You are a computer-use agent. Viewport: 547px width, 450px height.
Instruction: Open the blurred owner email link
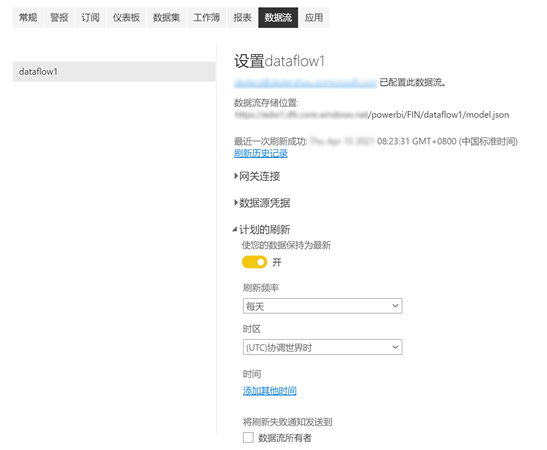click(305, 83)
